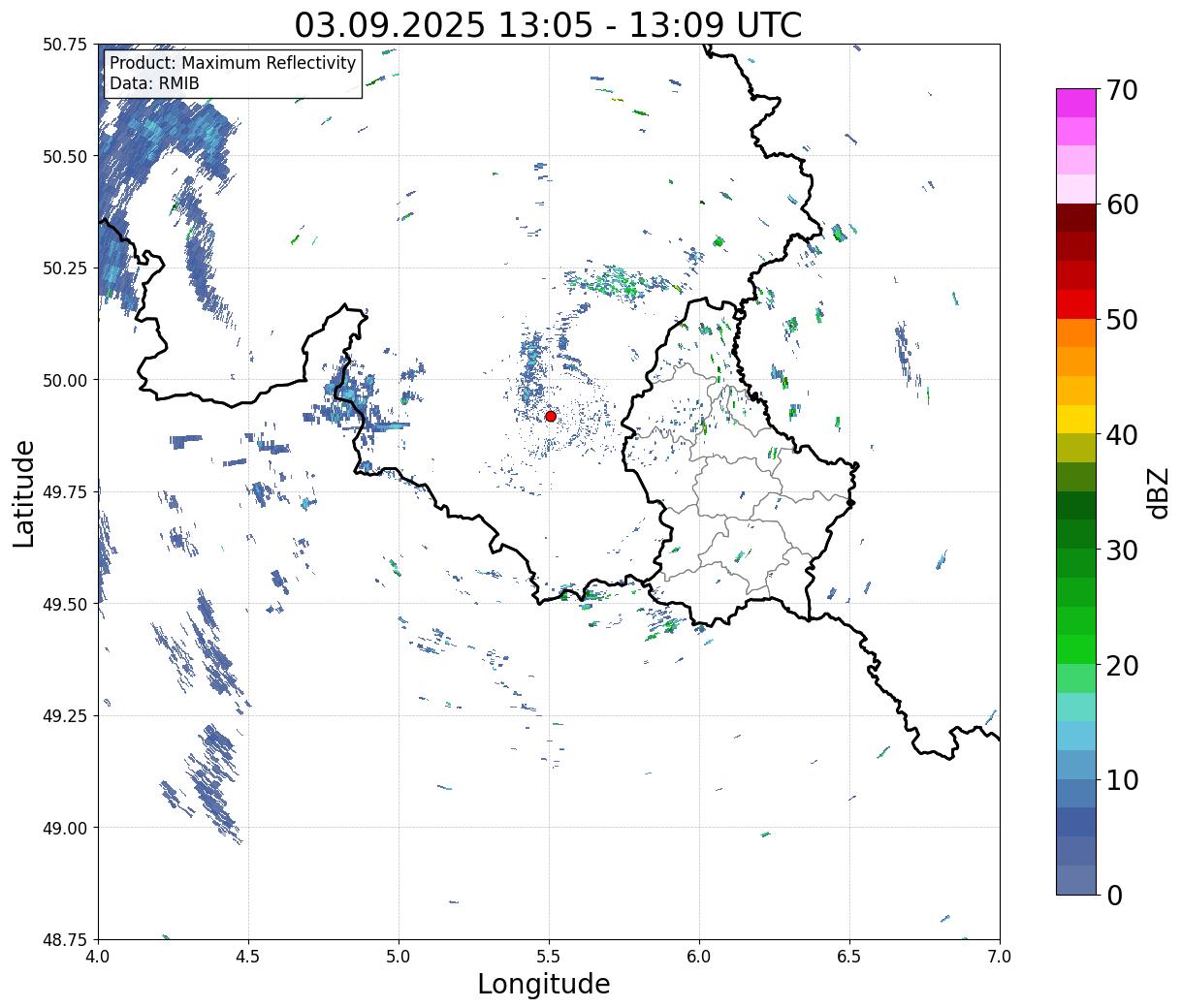Viewport: 1182px width, 1008px height.
Task: Click the longitude tick label '4.5'
Action: click(x=248, y=956)
